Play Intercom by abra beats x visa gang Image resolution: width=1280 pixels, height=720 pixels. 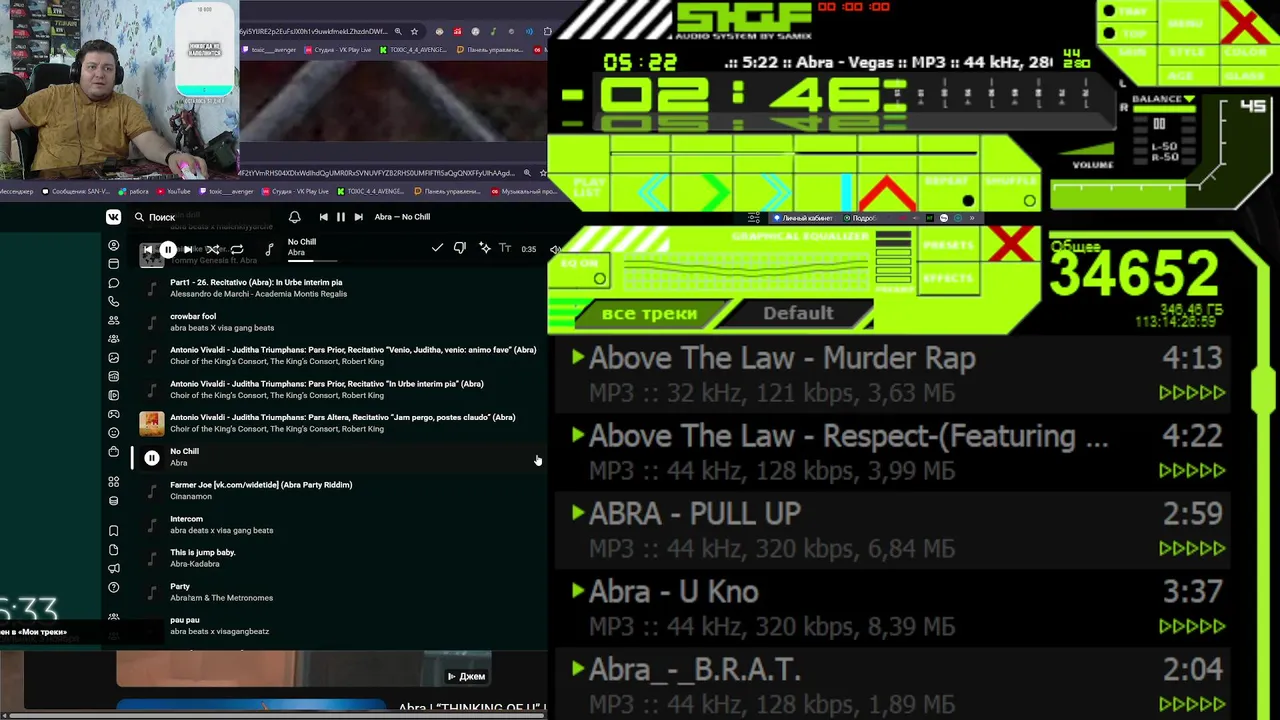pyautogui.click(x=152, y=525)
